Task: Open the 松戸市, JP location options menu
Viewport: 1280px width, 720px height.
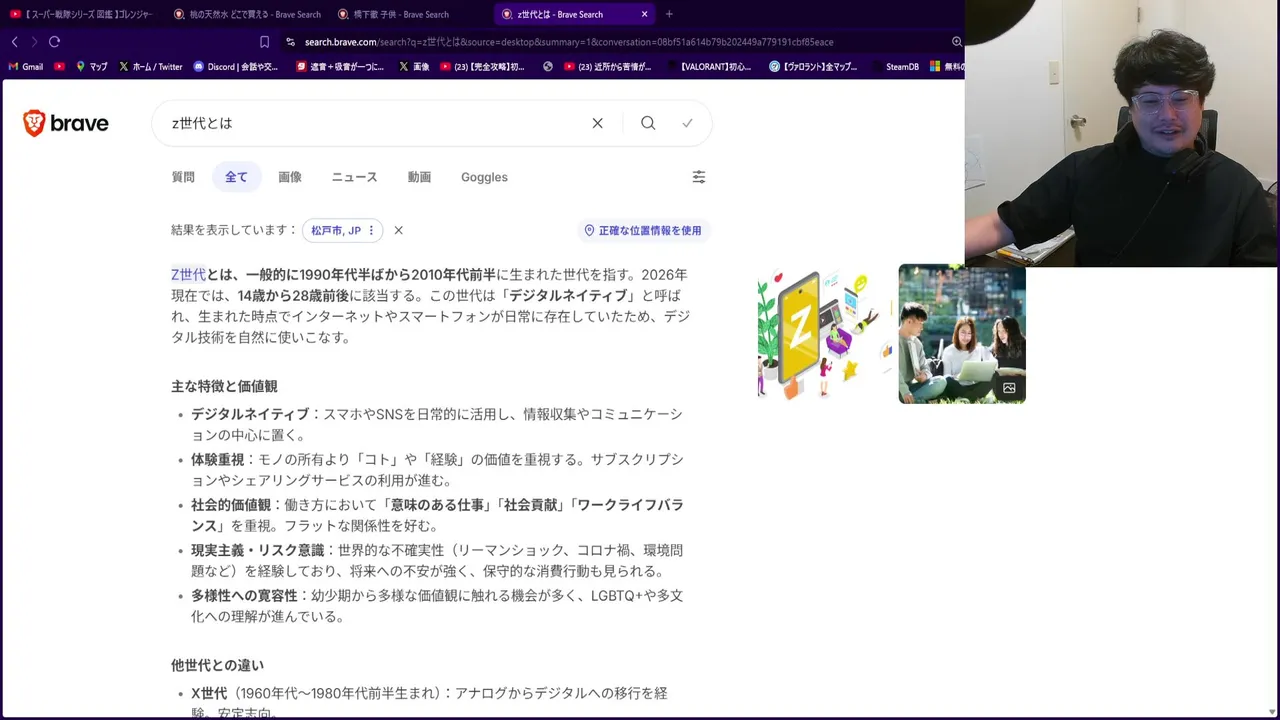Action: click(371, 230)
